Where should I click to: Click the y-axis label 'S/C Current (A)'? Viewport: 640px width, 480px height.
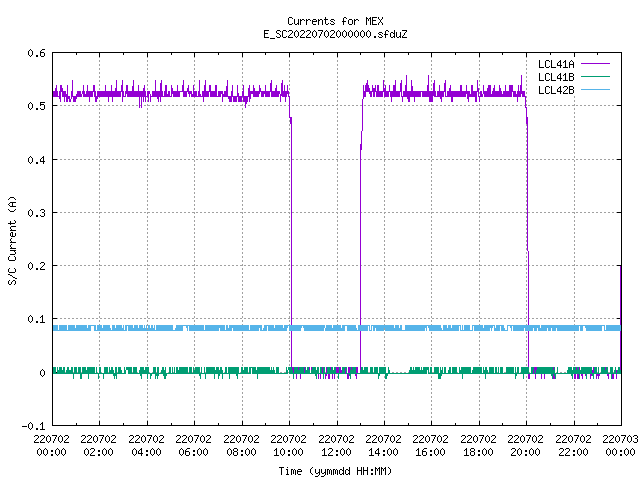[x=12, y=240]
